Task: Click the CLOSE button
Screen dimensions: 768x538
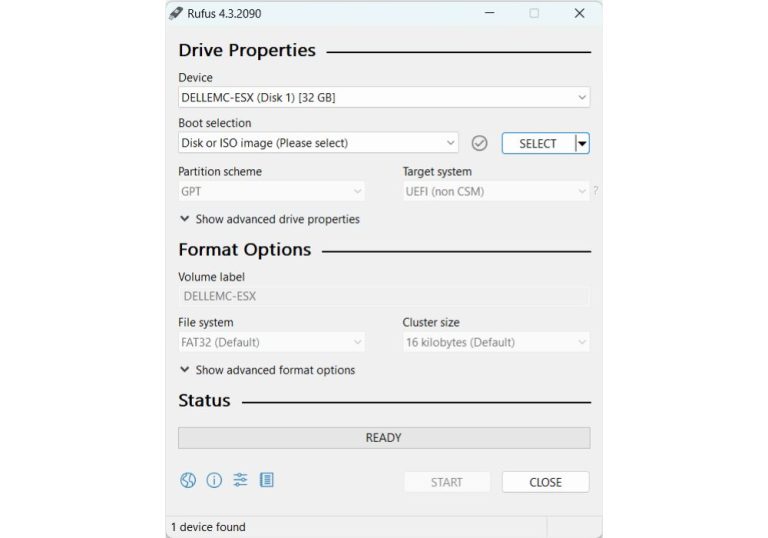Action: 546,482
